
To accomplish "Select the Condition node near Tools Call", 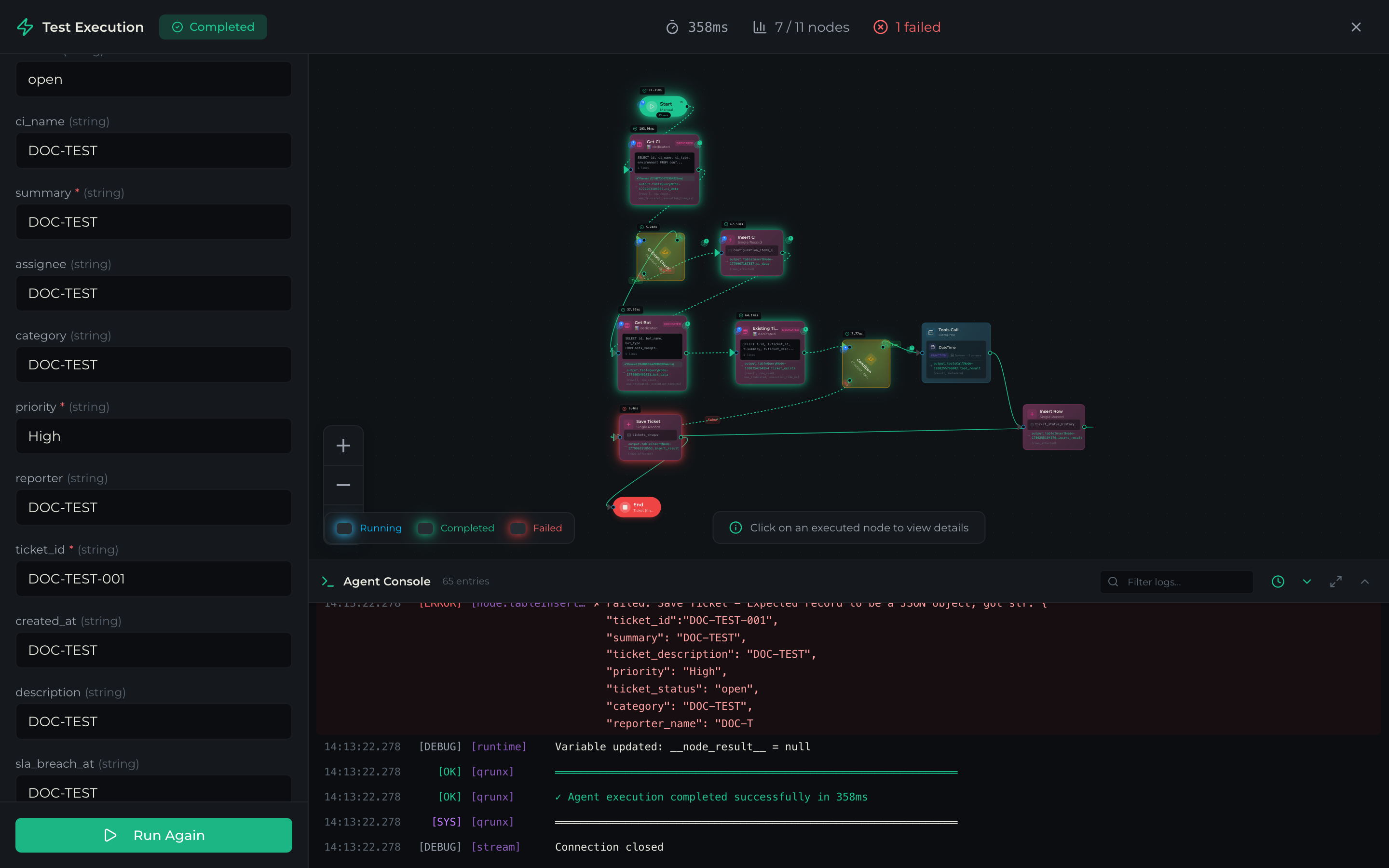I will [x=866, y=364].
